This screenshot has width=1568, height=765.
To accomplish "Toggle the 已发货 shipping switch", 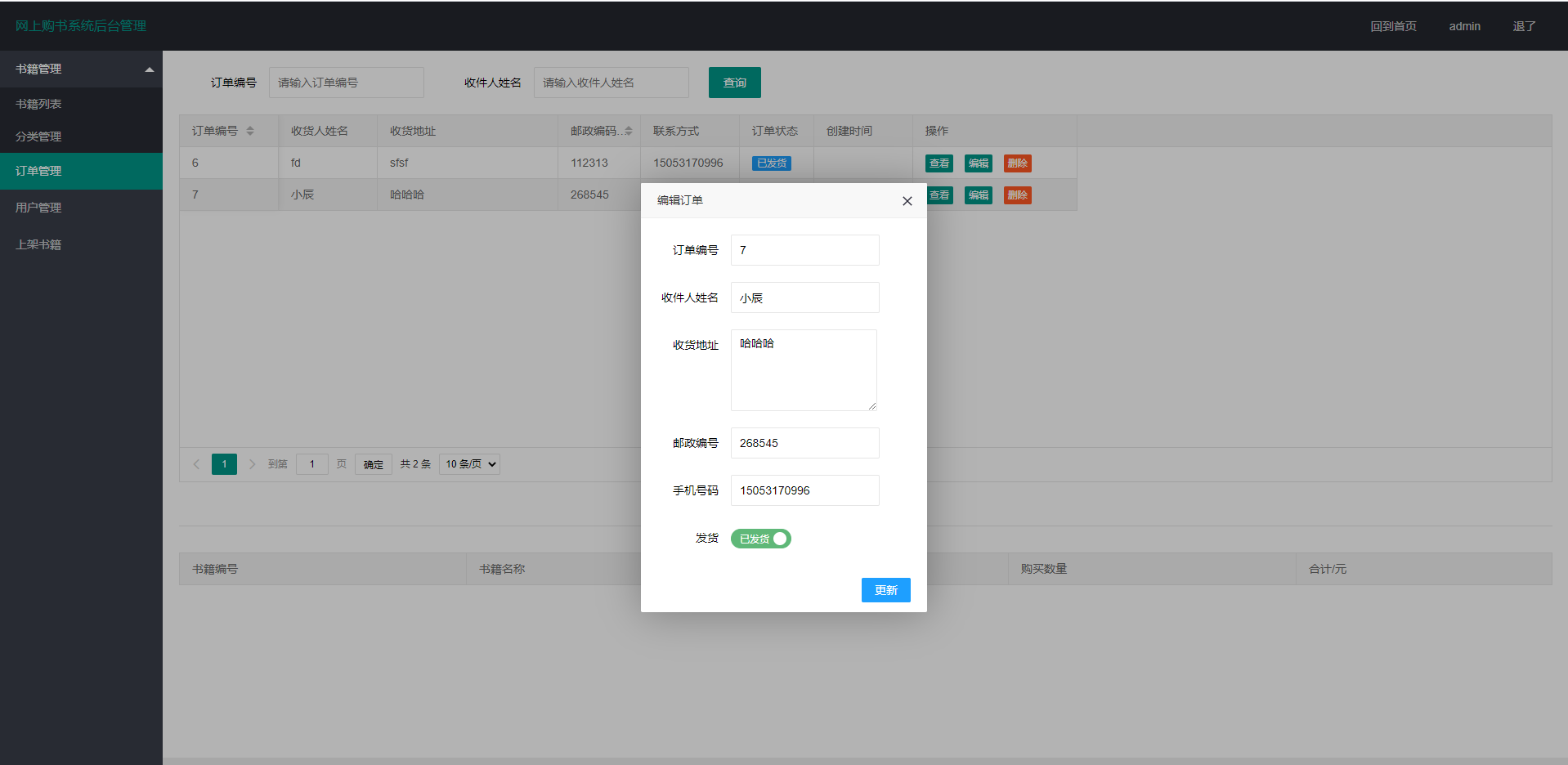I will click(x=760, y=539).
